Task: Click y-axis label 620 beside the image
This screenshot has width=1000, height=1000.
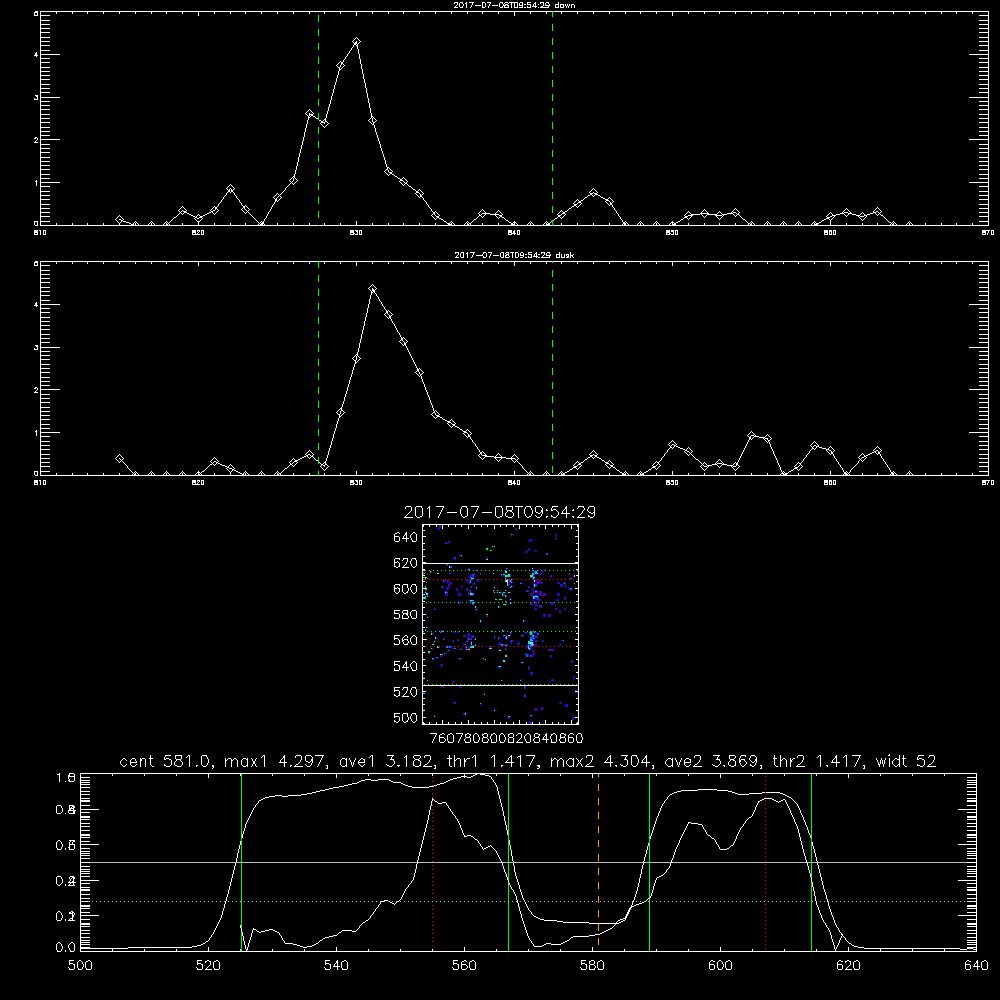Action: click(406, 563)
